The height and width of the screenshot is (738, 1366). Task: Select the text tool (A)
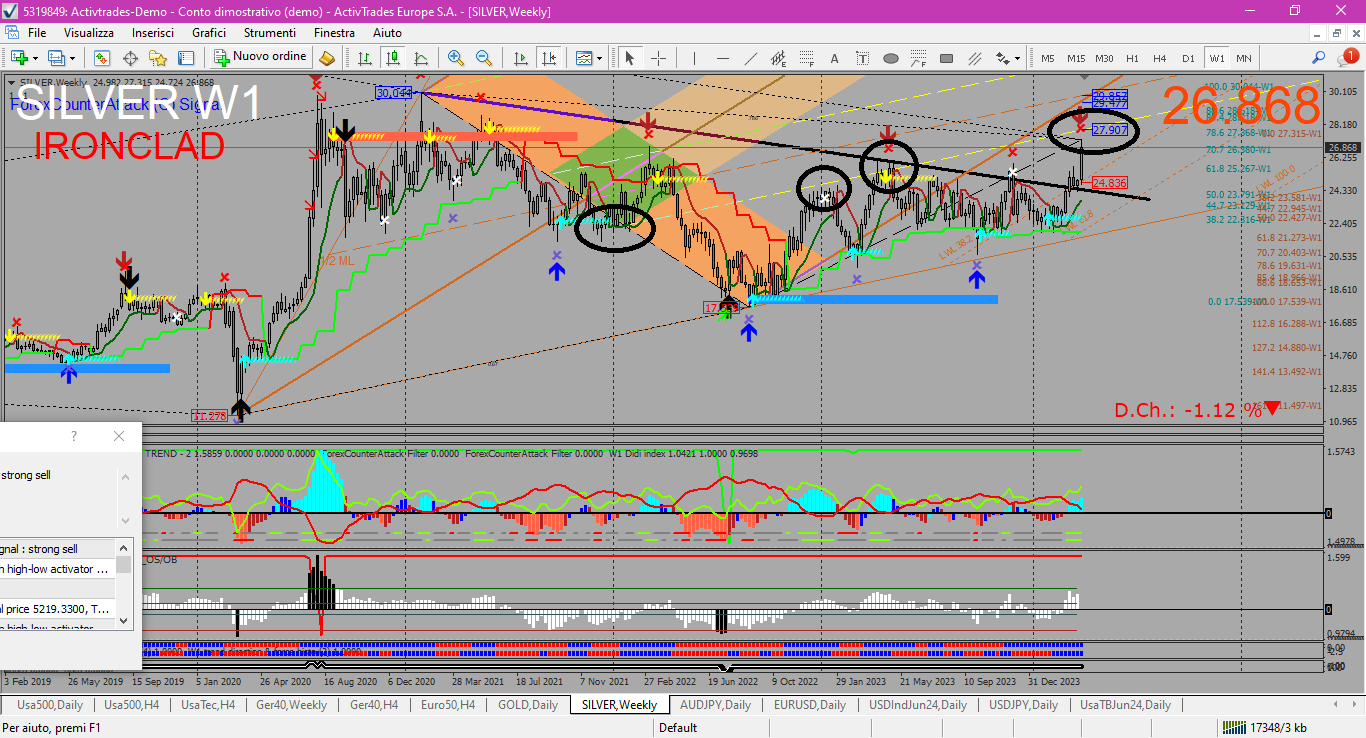[x=834, y=58]
